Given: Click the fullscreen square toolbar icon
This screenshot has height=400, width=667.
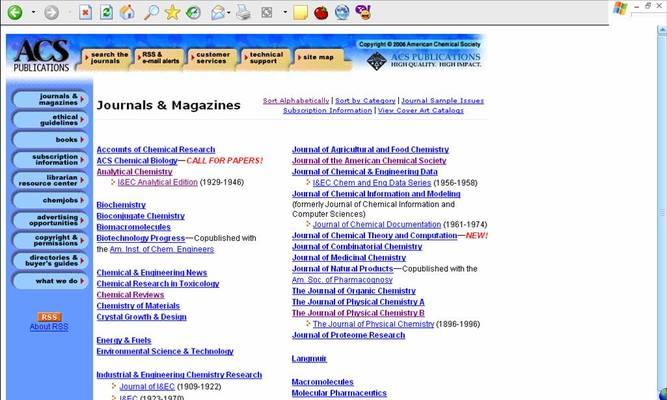Looking at the screenshot, I should [267, 13].
